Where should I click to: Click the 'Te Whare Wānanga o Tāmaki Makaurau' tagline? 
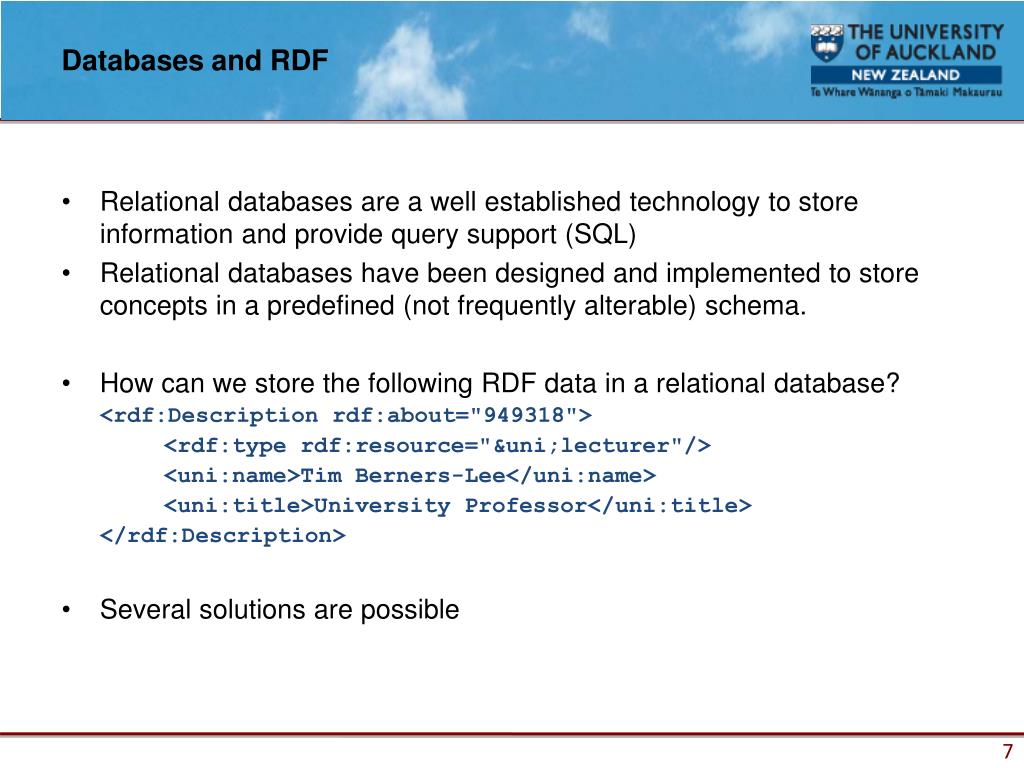click(906, 92)
